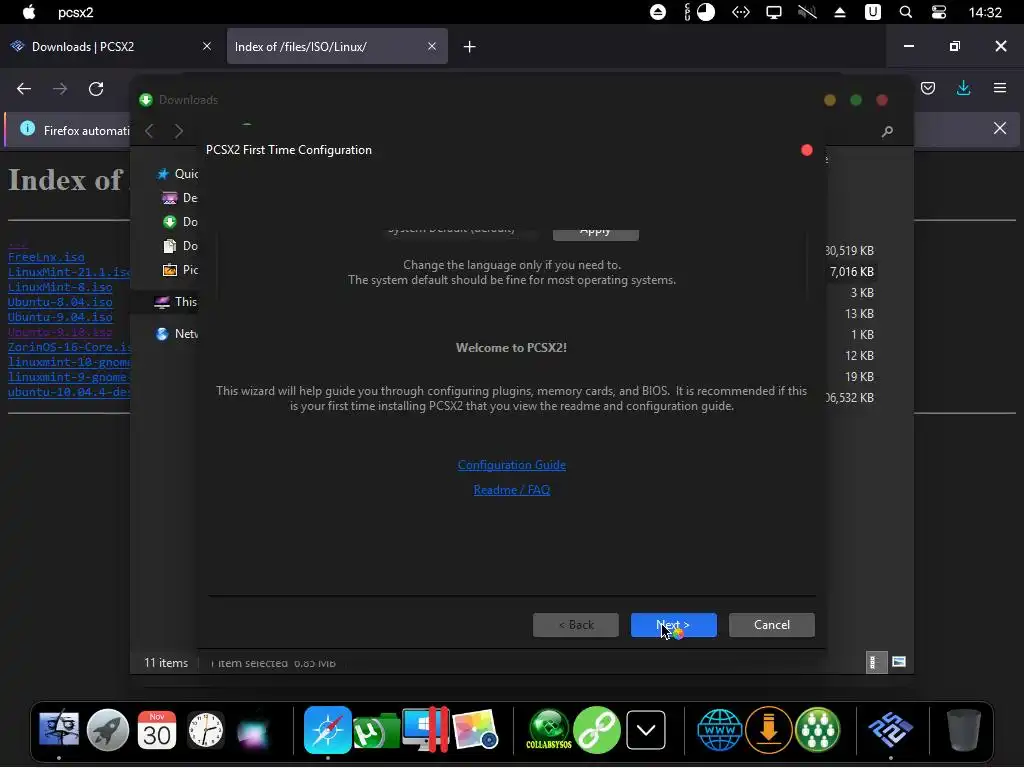The height and width of the screenshot is (768, 1024).
Task: Open the Configuration Guide link
Action: pyautogui.click(x=511, y=465)
